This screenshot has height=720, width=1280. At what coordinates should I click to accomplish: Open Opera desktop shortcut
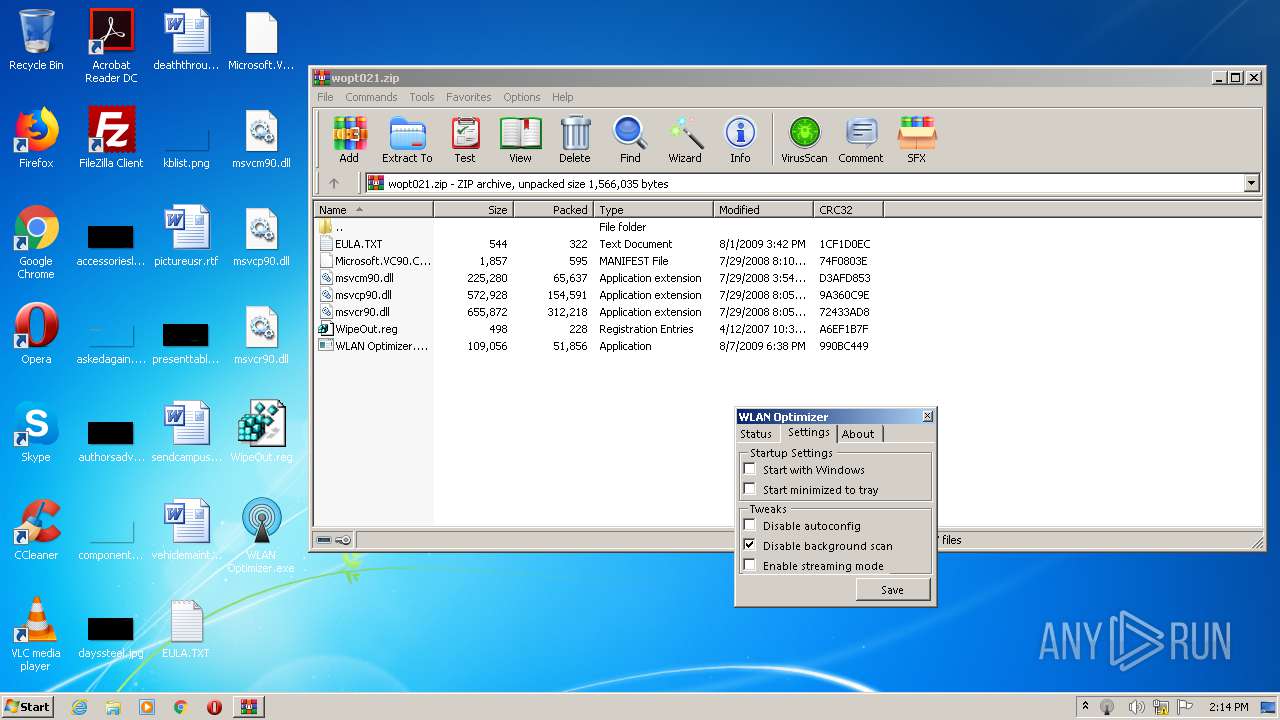[x=36, y=334]
